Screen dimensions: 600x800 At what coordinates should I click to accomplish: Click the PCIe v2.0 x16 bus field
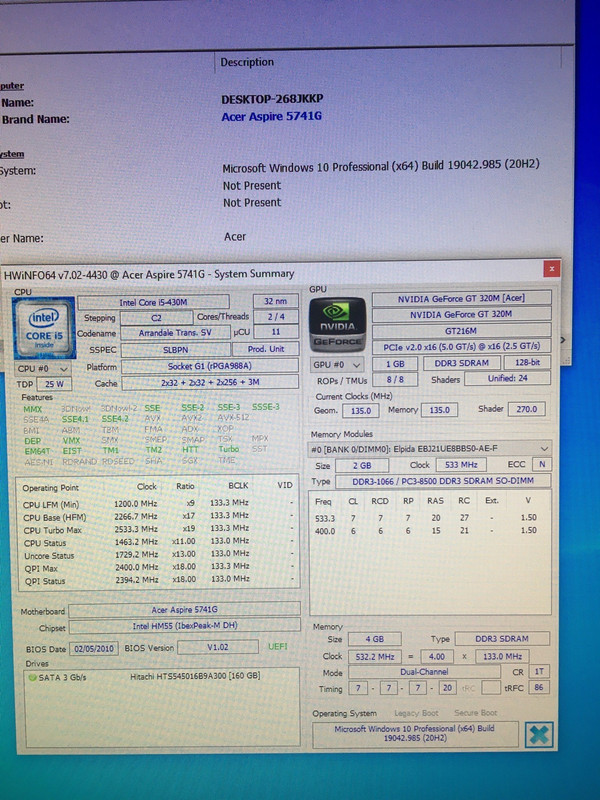coord(461,346)
